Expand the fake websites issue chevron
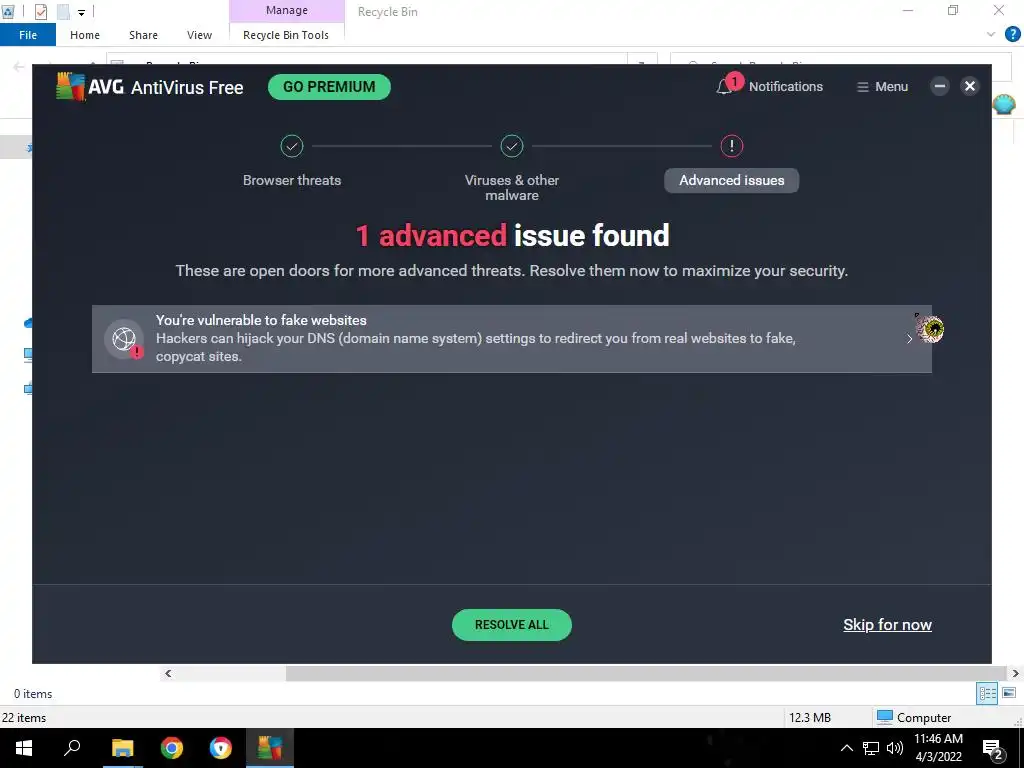The image size is (1024, 768). click(x=909, y=339)
